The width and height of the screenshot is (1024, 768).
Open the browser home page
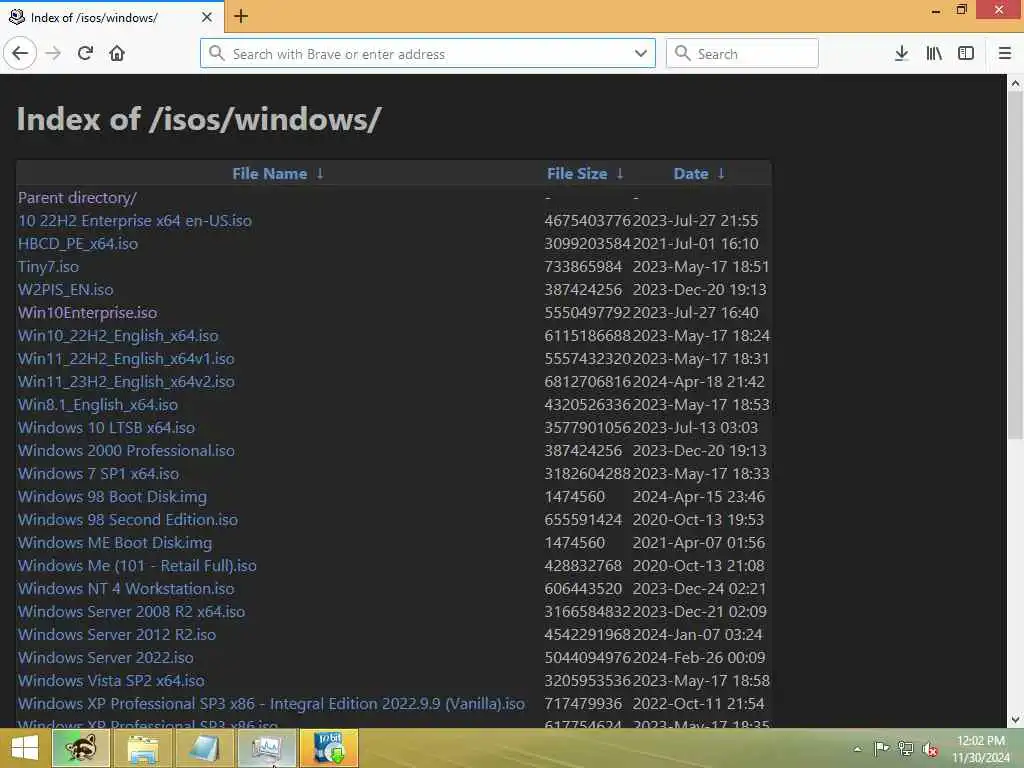click(x=117, y=53)
